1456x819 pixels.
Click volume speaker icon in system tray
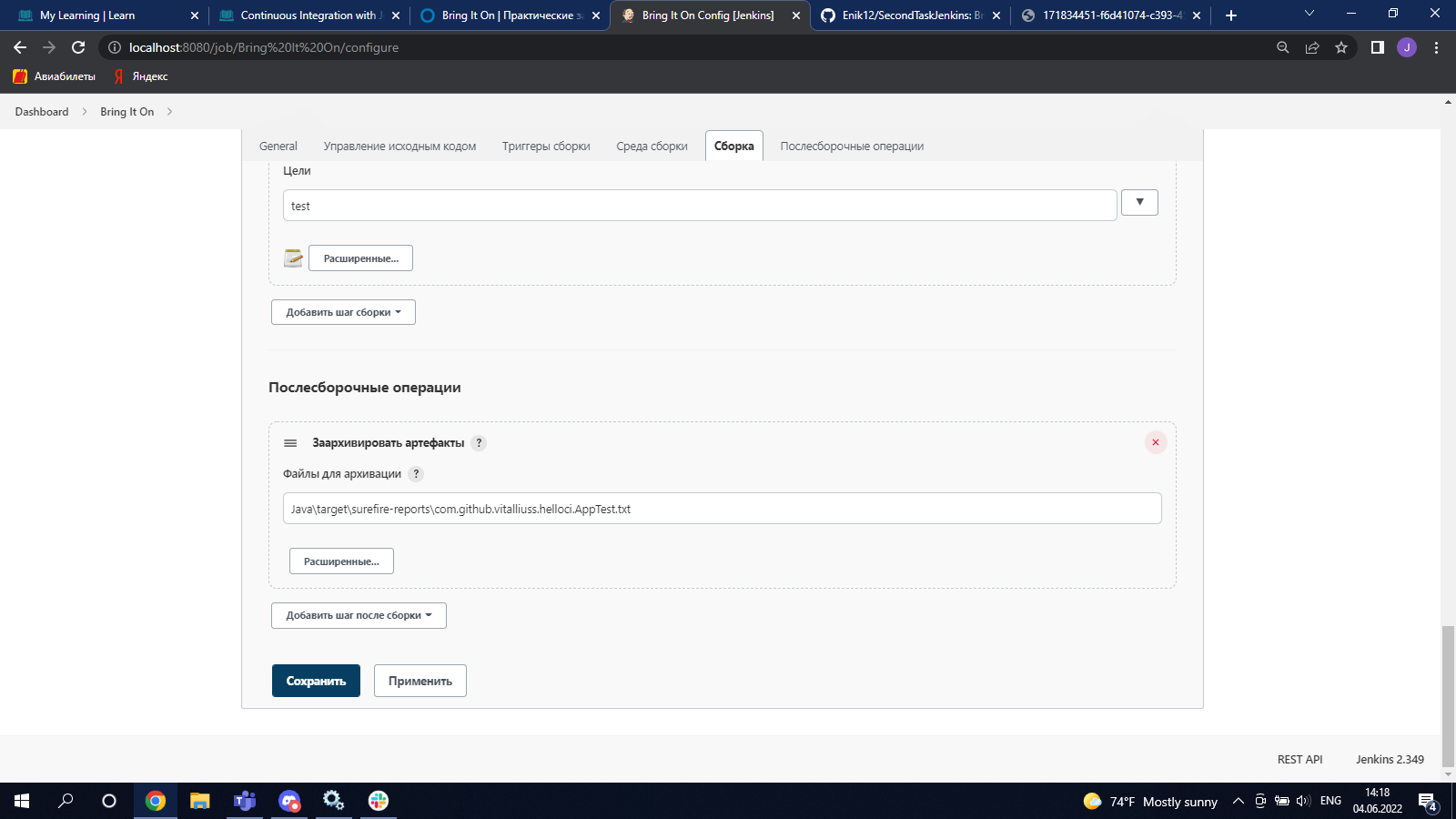pos(1303,801)
